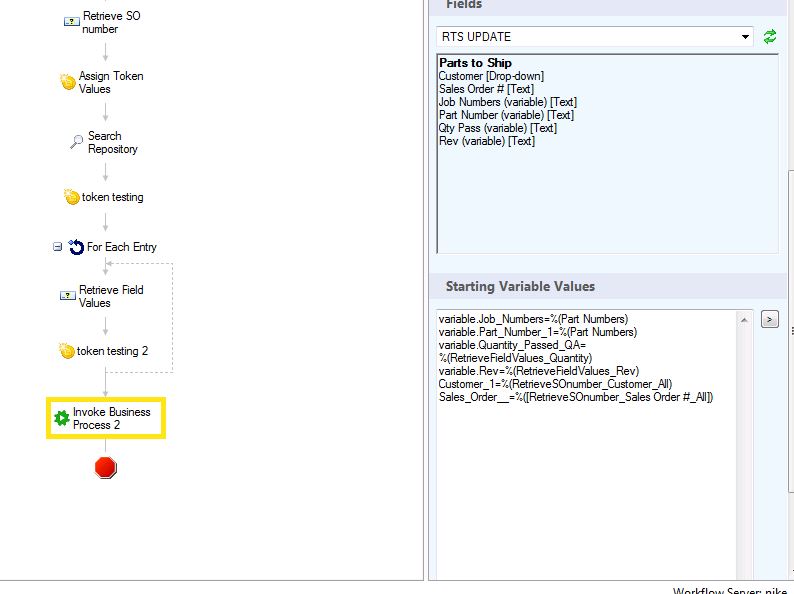The height and width of the screenshot is (594, 794).
Task: Click the Parts to Ship heading
Action: [x=475, y=63]
